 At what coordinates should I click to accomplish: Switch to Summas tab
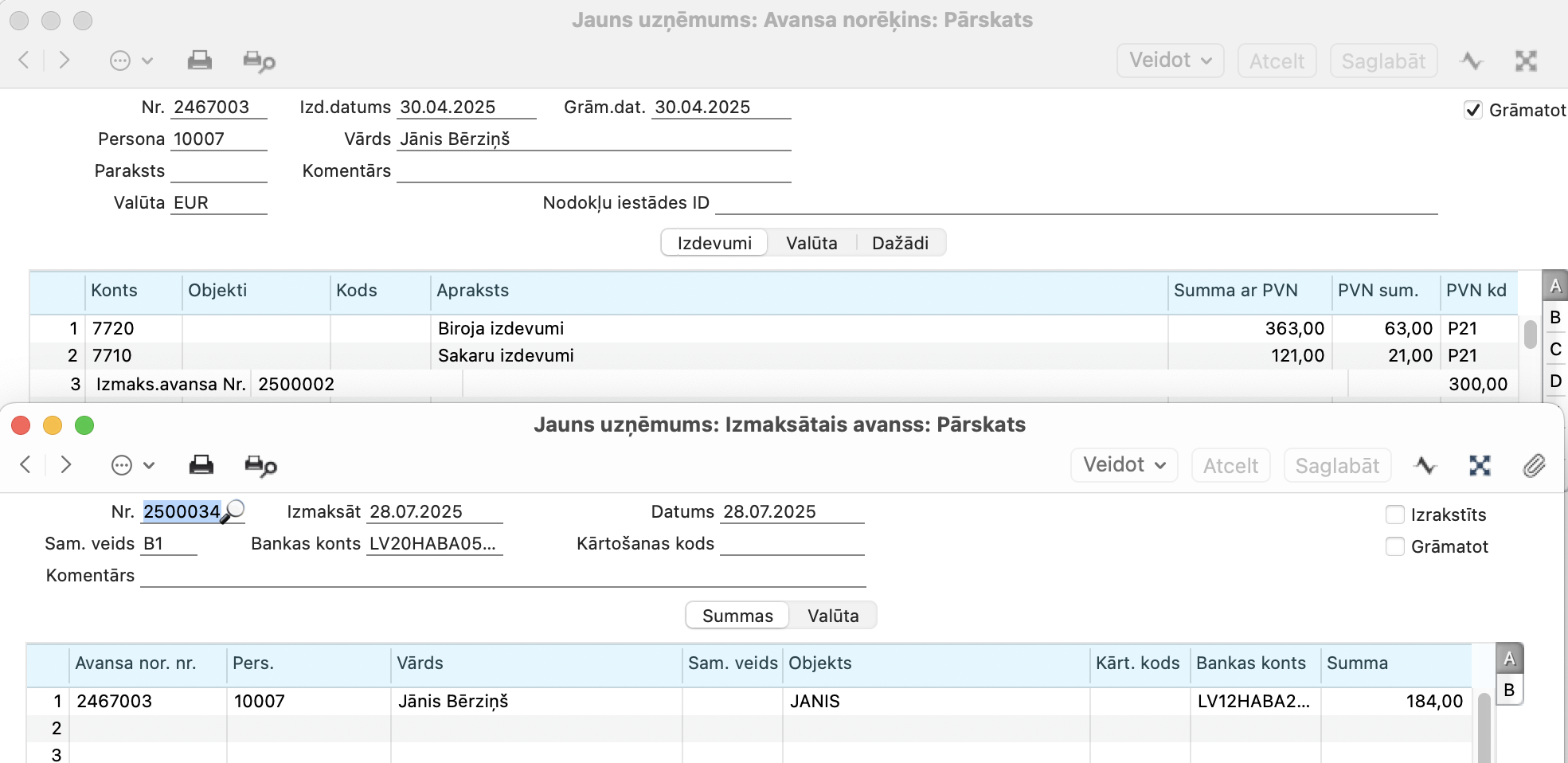pos(737,616)
